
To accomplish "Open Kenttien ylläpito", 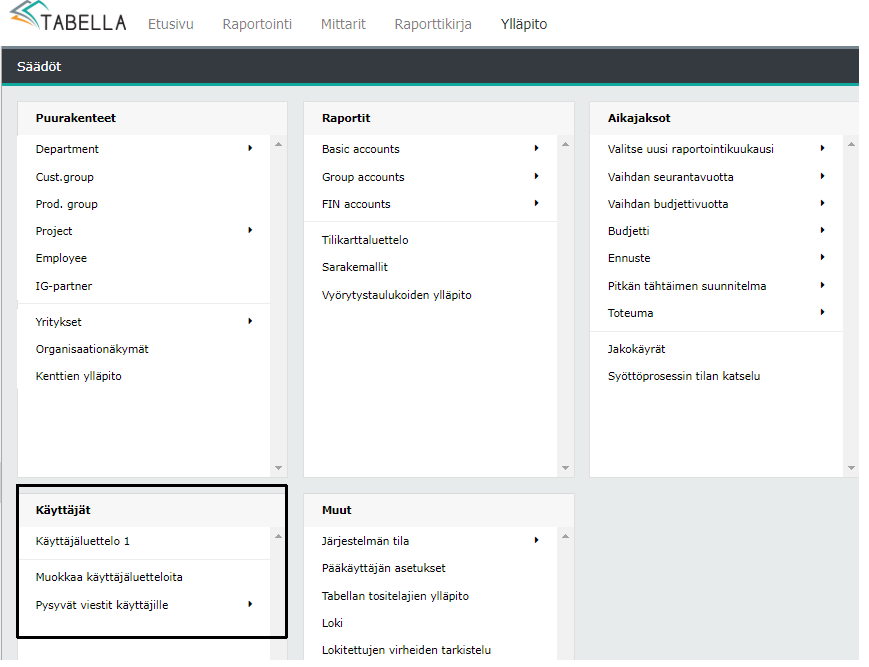I will pos(79,376).
